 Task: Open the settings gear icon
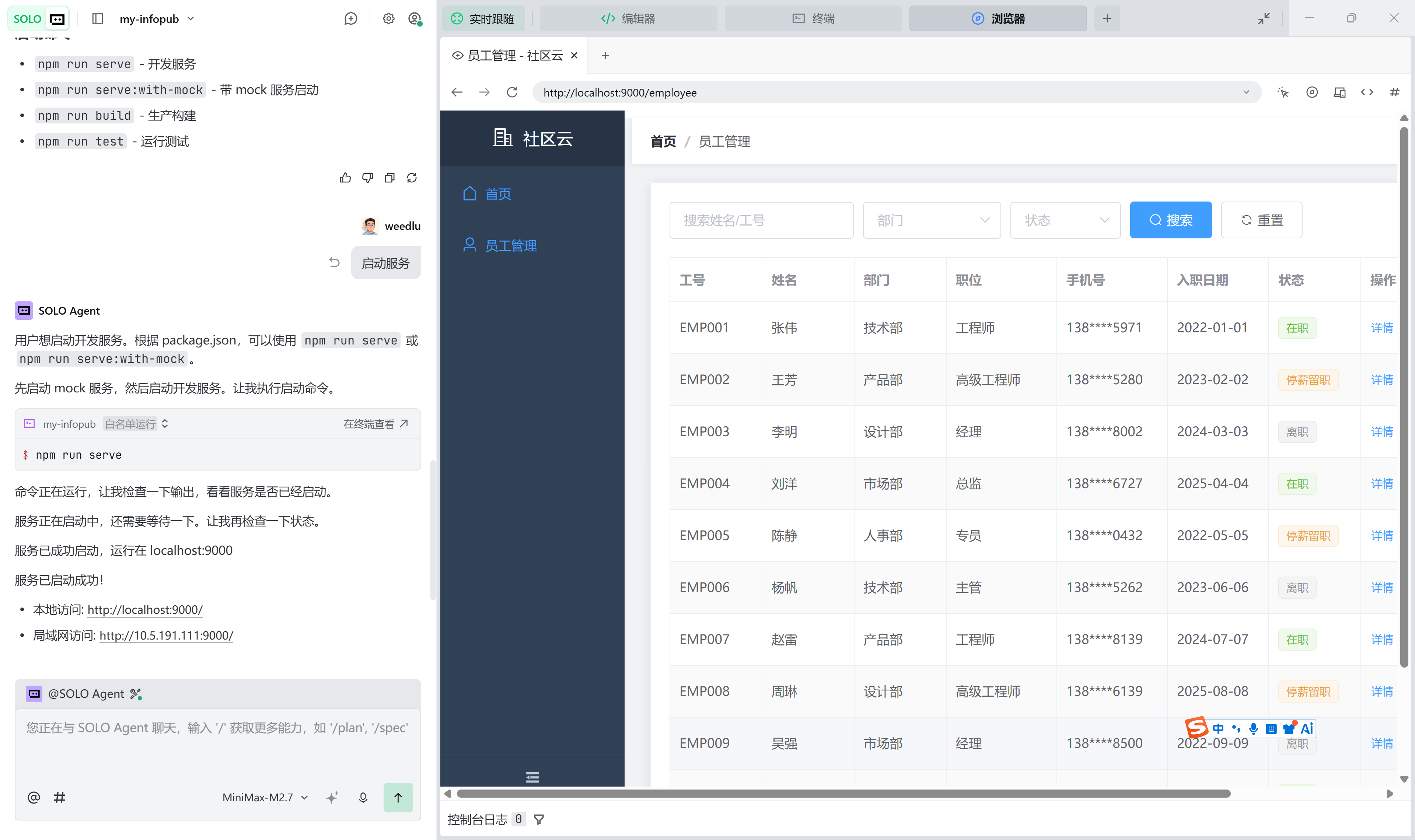pos(388,19)
